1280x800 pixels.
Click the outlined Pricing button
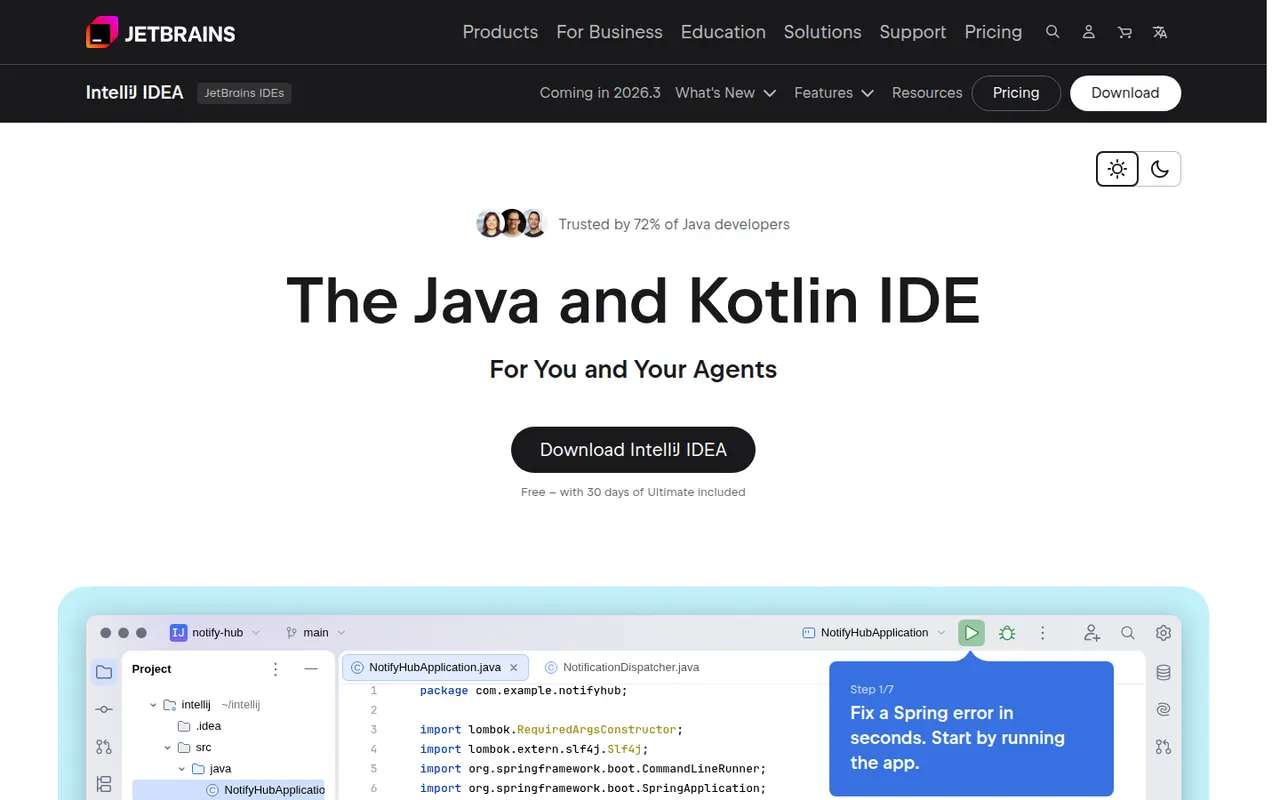coord(1016,93)
